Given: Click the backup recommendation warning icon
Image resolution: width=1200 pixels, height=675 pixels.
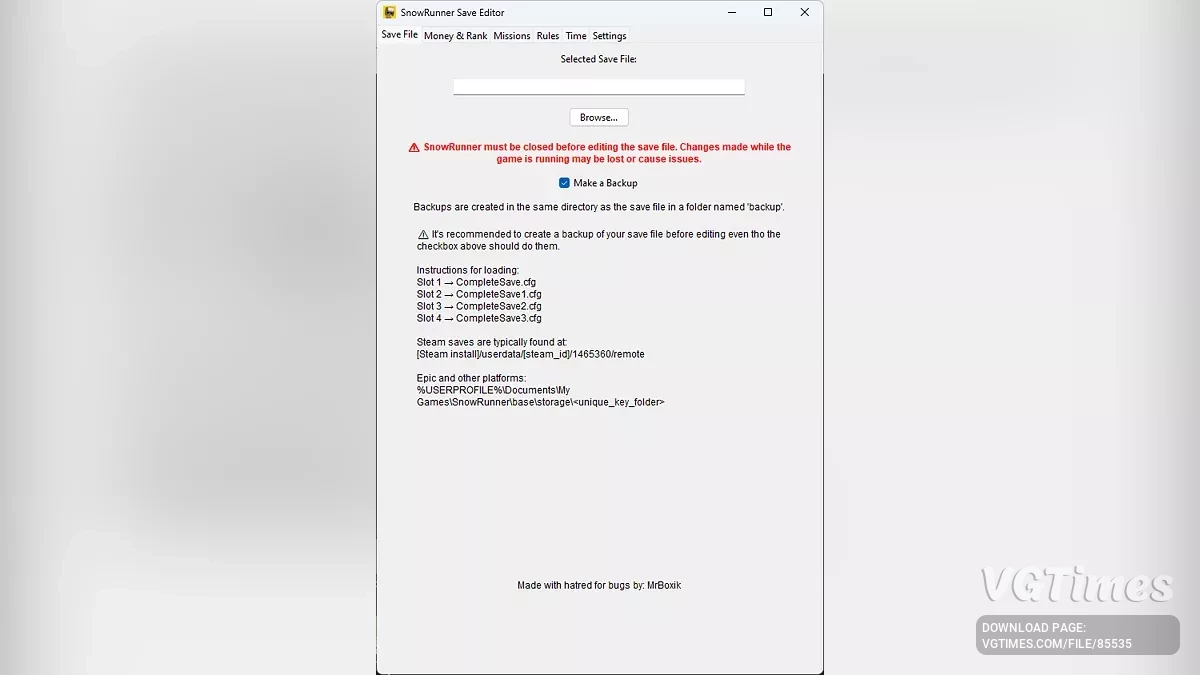Looking at the screenshot, I should coord(423,234).
